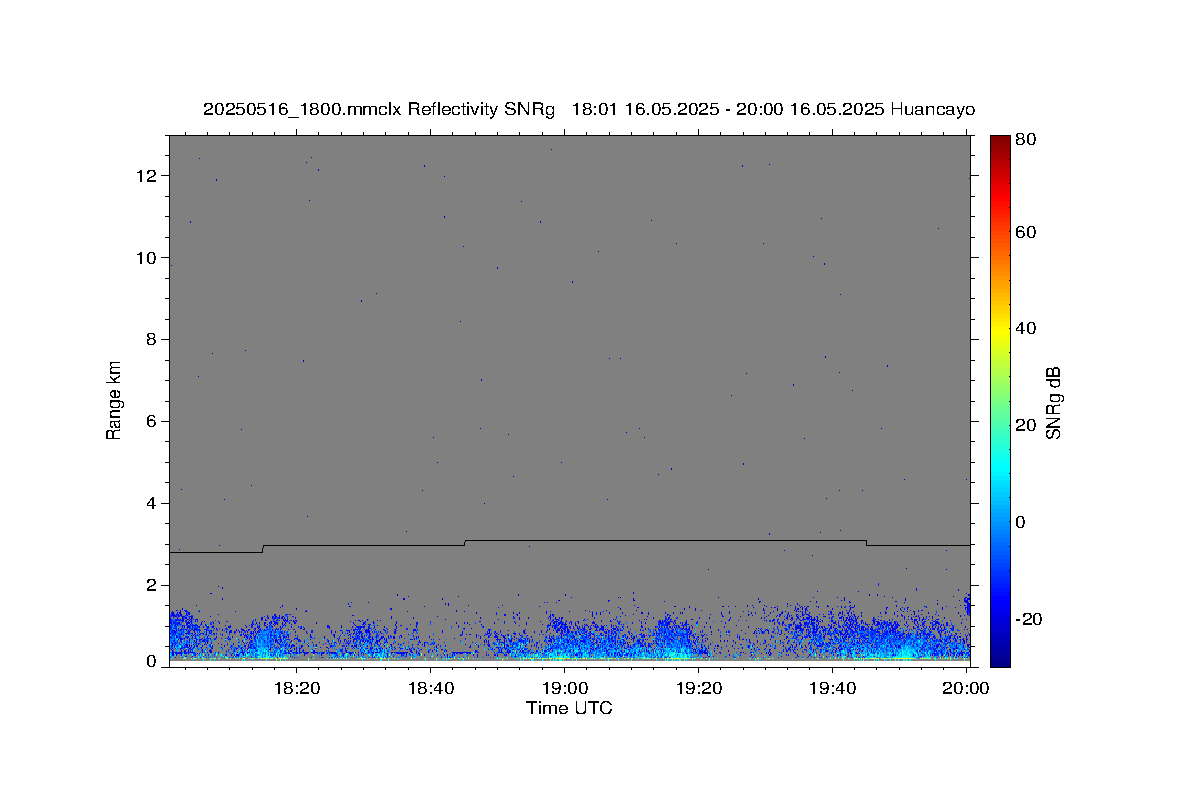Click the 18:40 time tick label
The height and width of the screenshot is (800, 1200).
(x=431, y=687)
